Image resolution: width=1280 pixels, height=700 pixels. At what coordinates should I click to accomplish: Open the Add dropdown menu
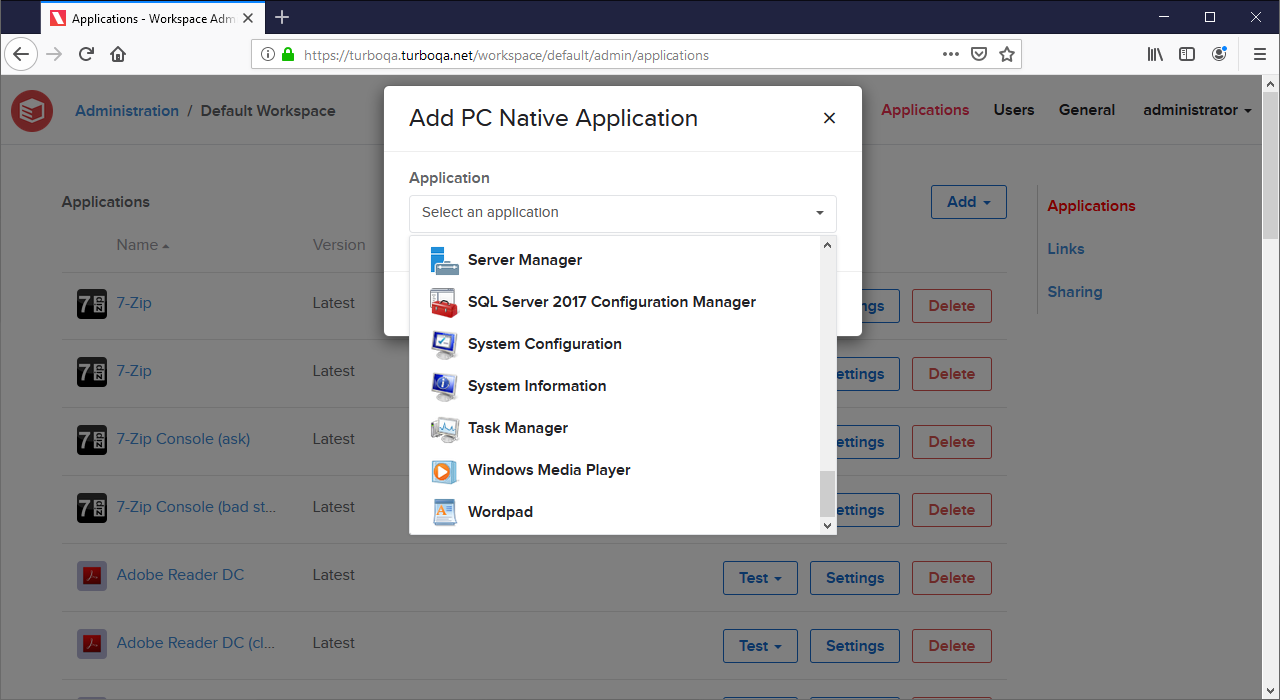968,201
